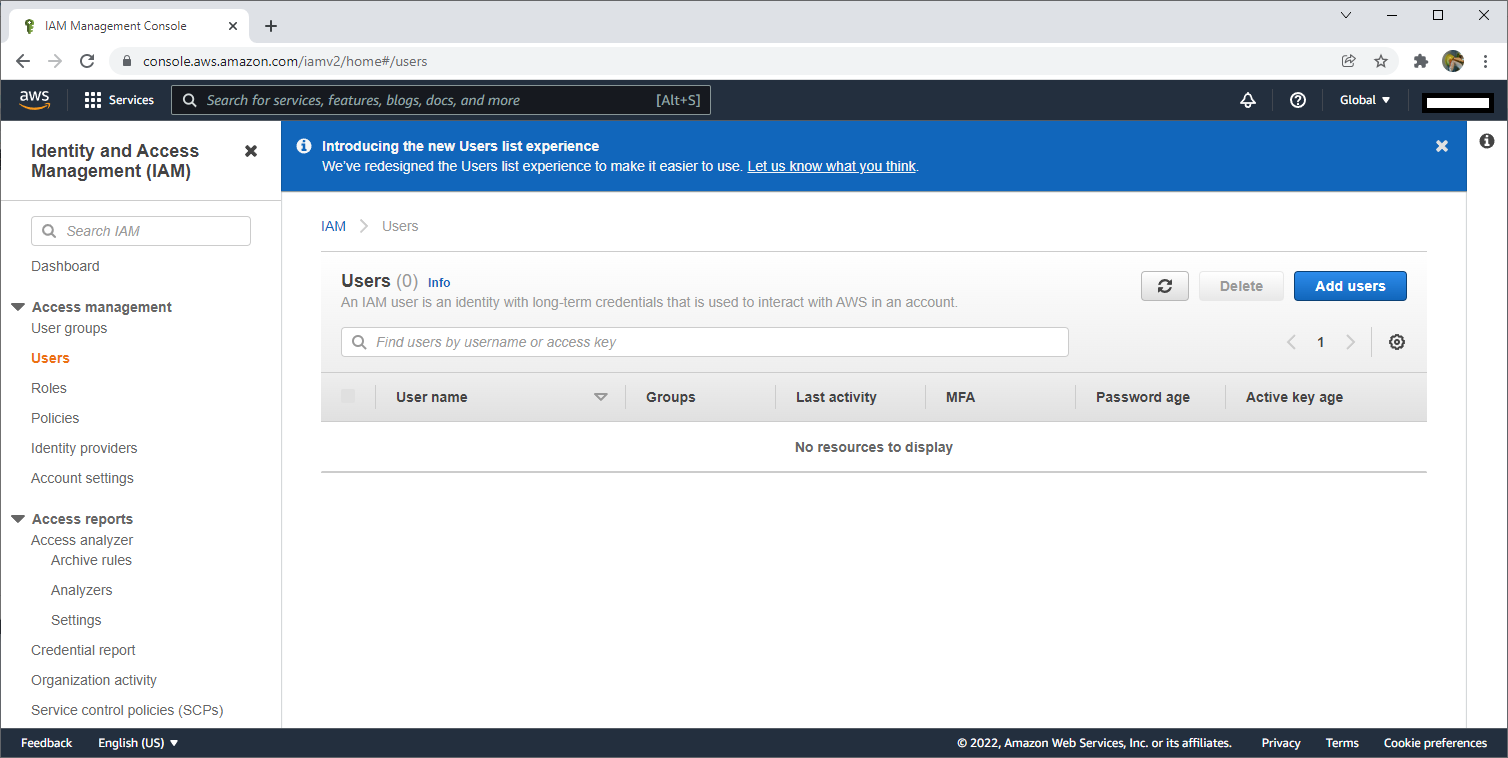Select Users in the sidebar
Viewport: 1508px width, 758px height.
coord(50,358)
